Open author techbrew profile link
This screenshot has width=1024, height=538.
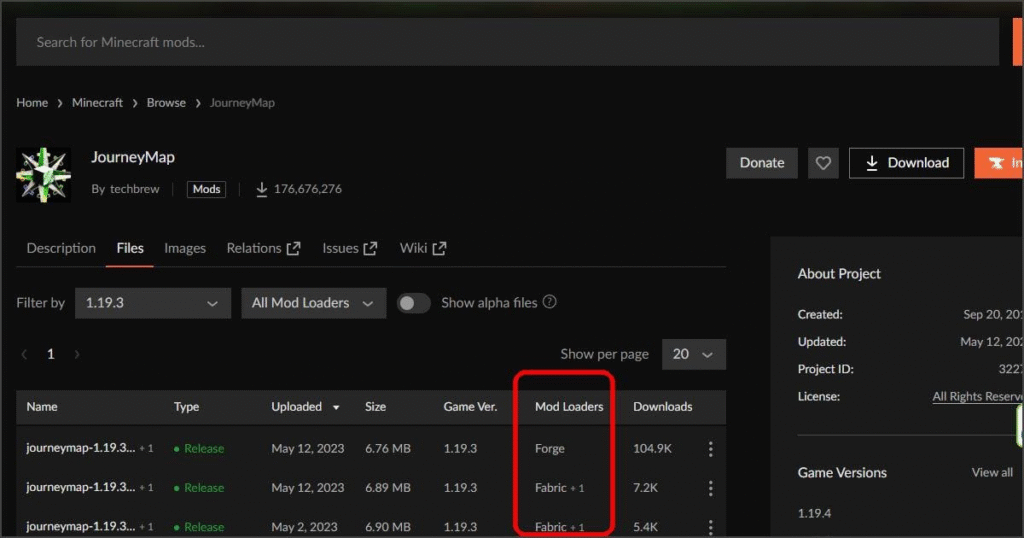135,189
